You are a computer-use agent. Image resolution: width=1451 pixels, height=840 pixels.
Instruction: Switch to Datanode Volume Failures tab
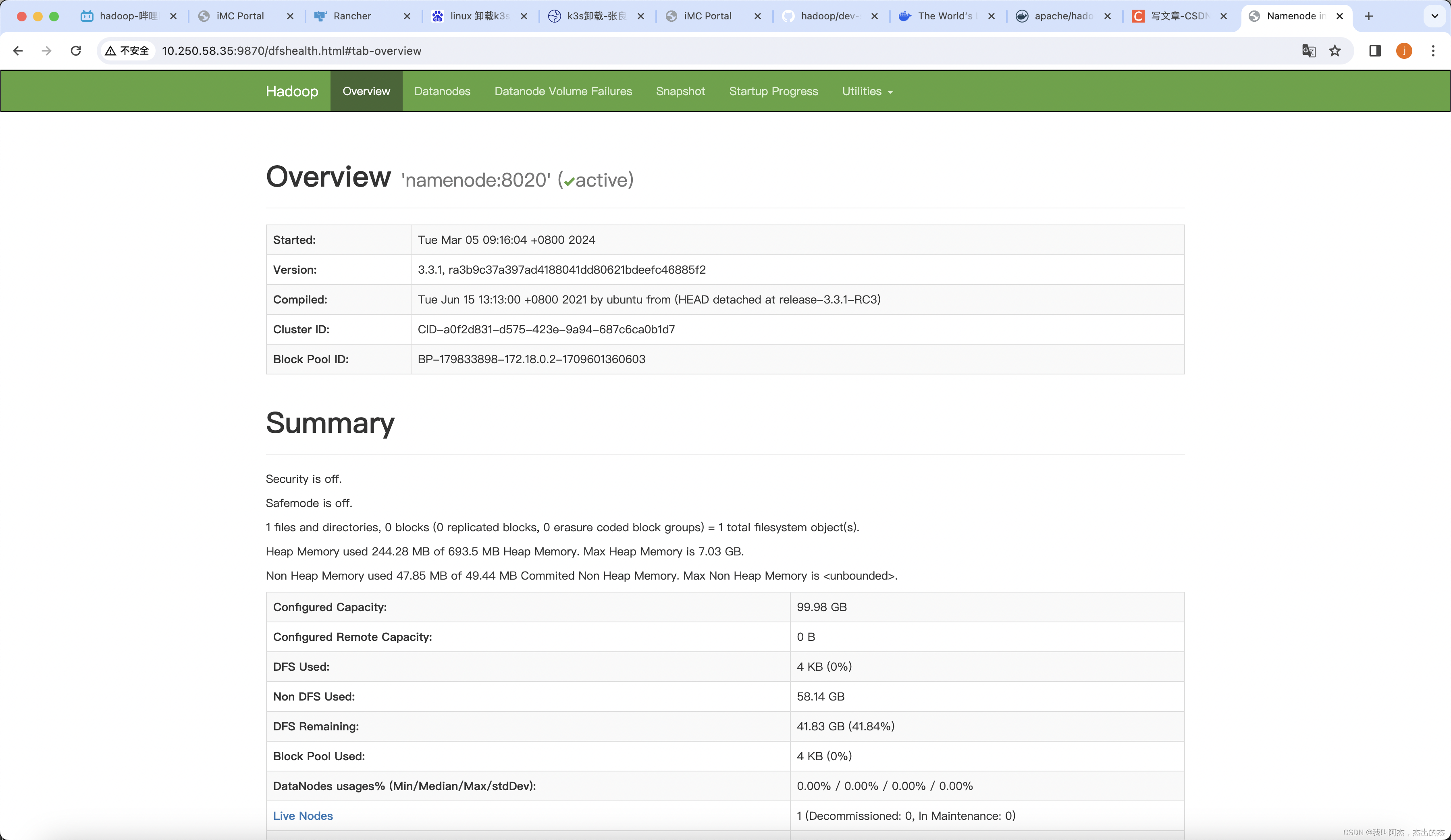(563, 91)
